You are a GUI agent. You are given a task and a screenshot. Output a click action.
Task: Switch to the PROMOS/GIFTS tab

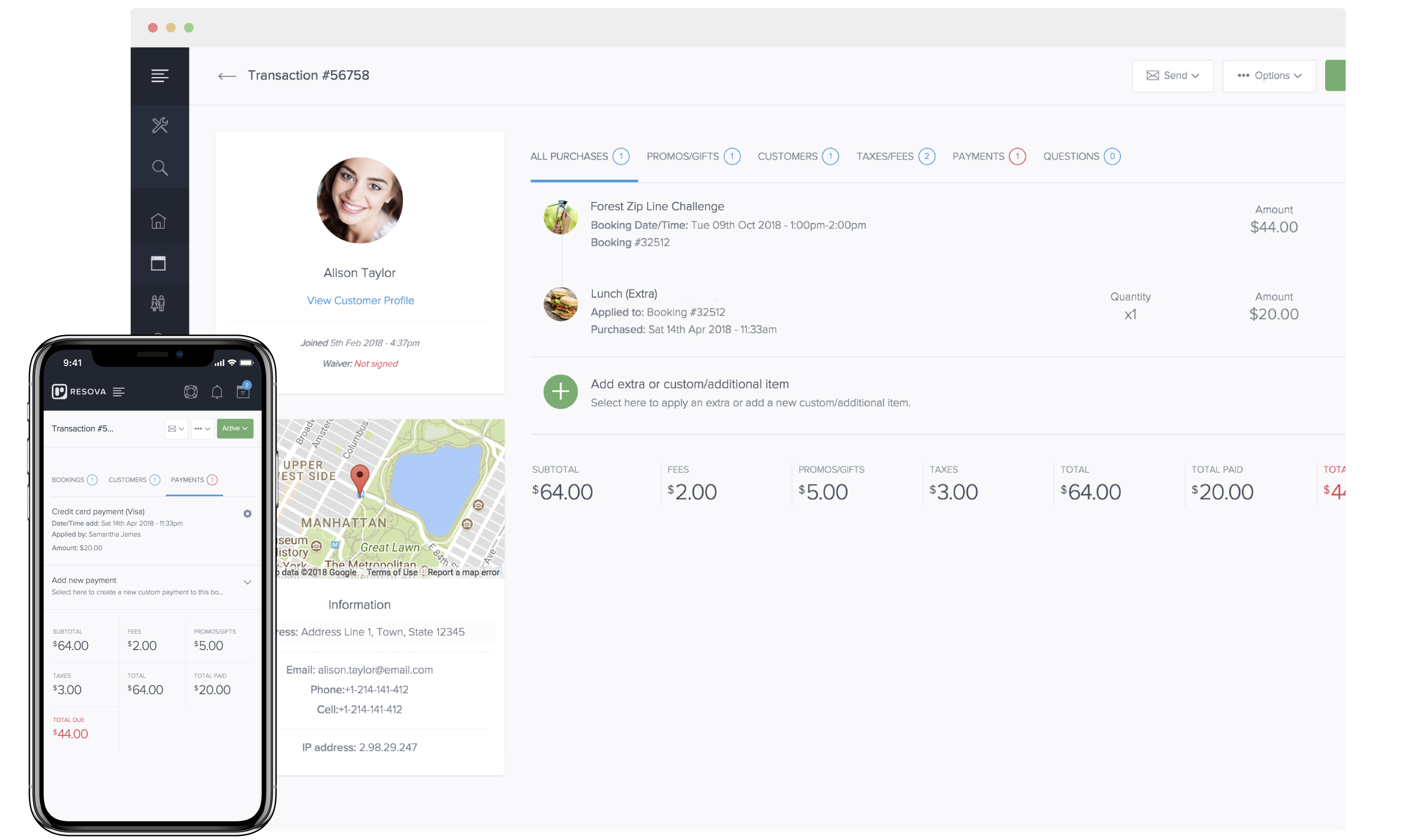(x=682, y=156)
